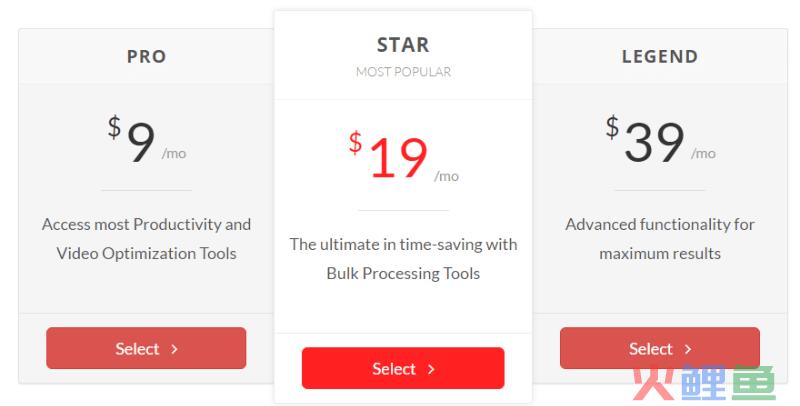This screenshot has width=800, height=406.
Task: Click the PRO plan heading
Action: point(146,56)
